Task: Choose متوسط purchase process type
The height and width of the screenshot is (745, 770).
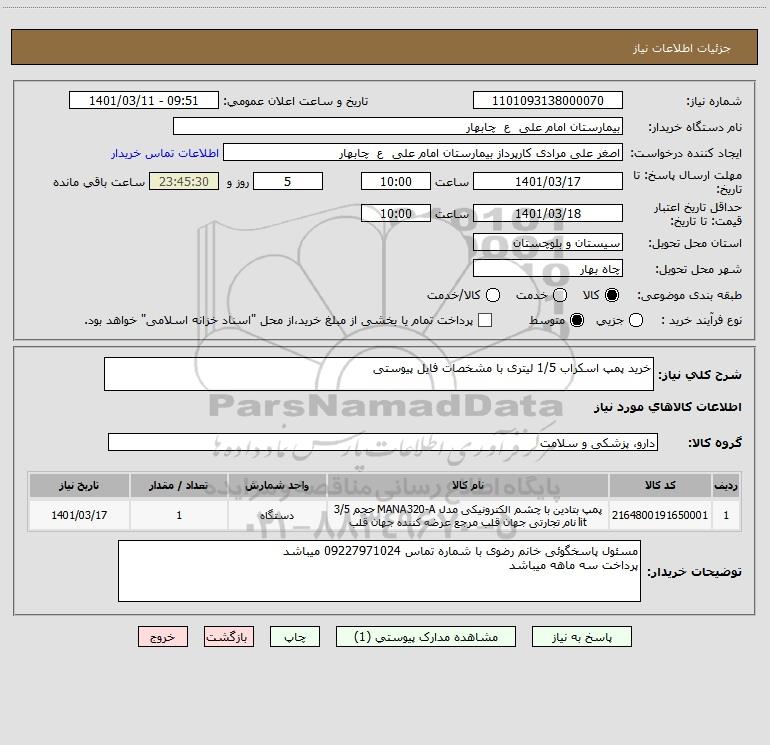Action: (x=577, y=320)
